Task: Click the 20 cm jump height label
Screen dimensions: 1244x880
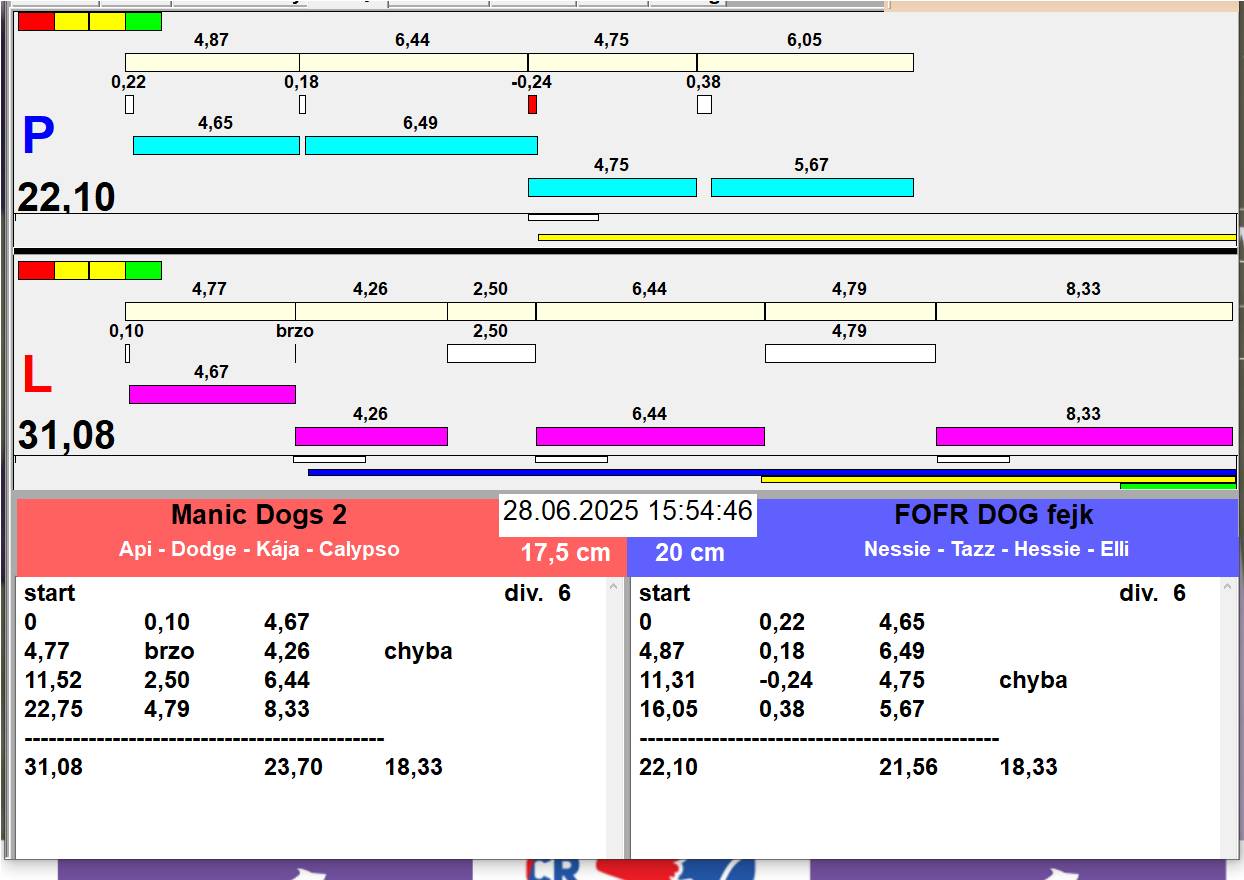Action: (690, 552)
